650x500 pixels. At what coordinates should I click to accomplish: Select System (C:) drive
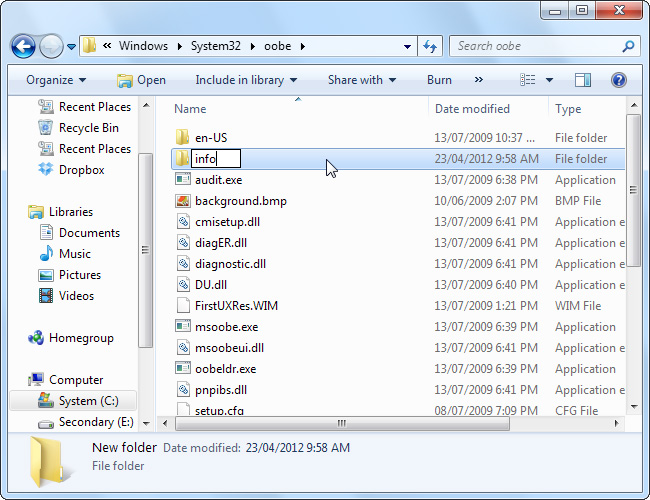point(73,400)
